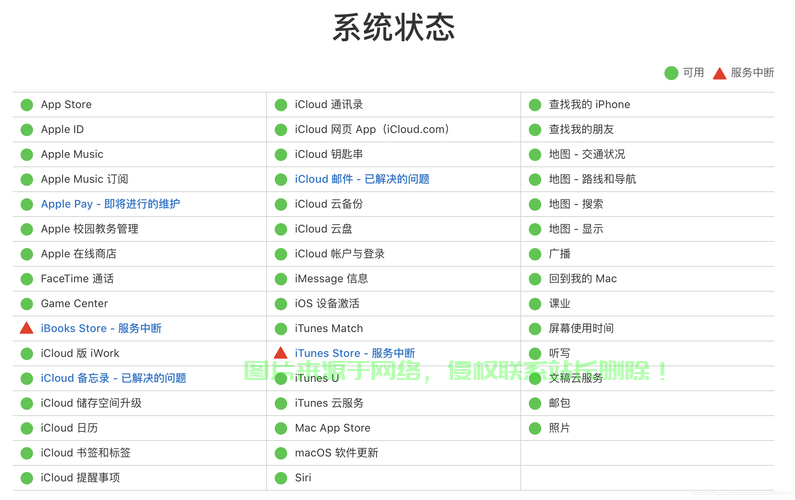Open the iTunes Store service outage link

pyautogui.click(x=355, y=353)
